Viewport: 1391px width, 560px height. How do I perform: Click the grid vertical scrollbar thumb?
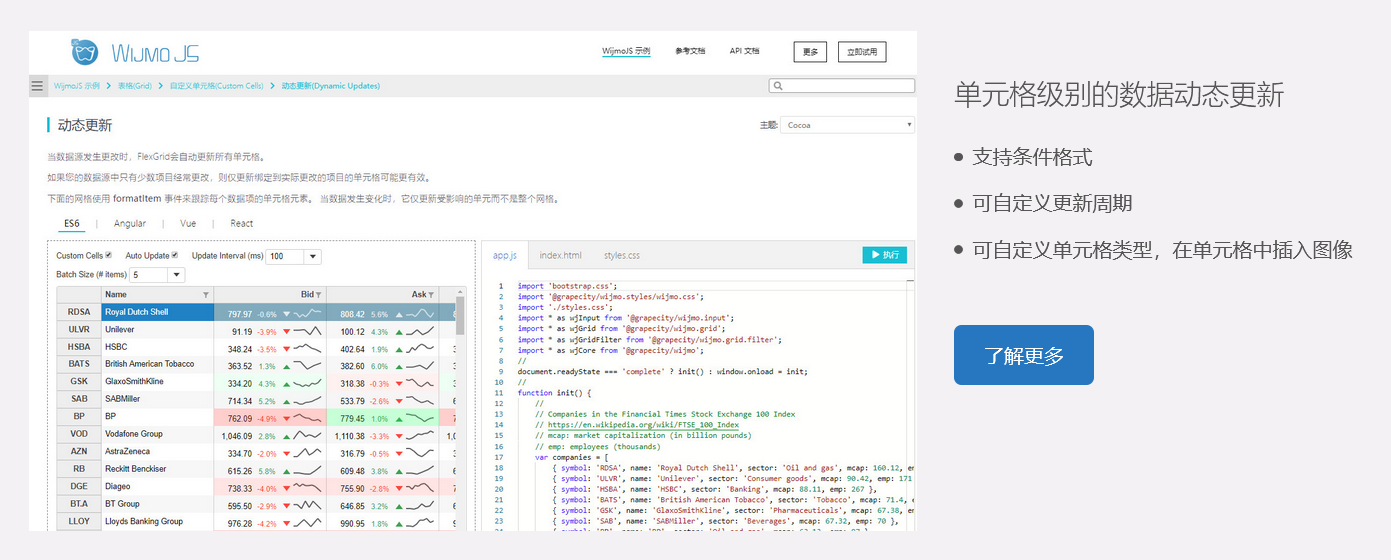point(460,315)
